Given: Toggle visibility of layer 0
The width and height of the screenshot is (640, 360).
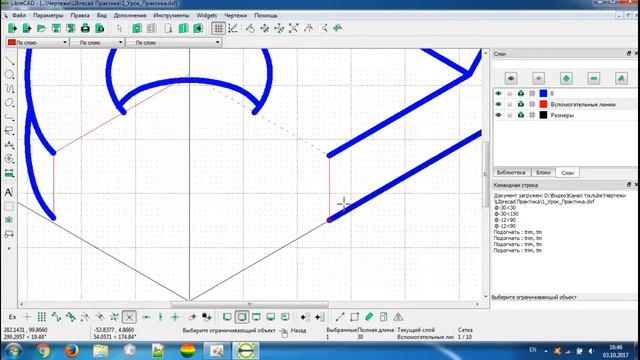Looking at the screenshot, I should click(x=498, y=93).
